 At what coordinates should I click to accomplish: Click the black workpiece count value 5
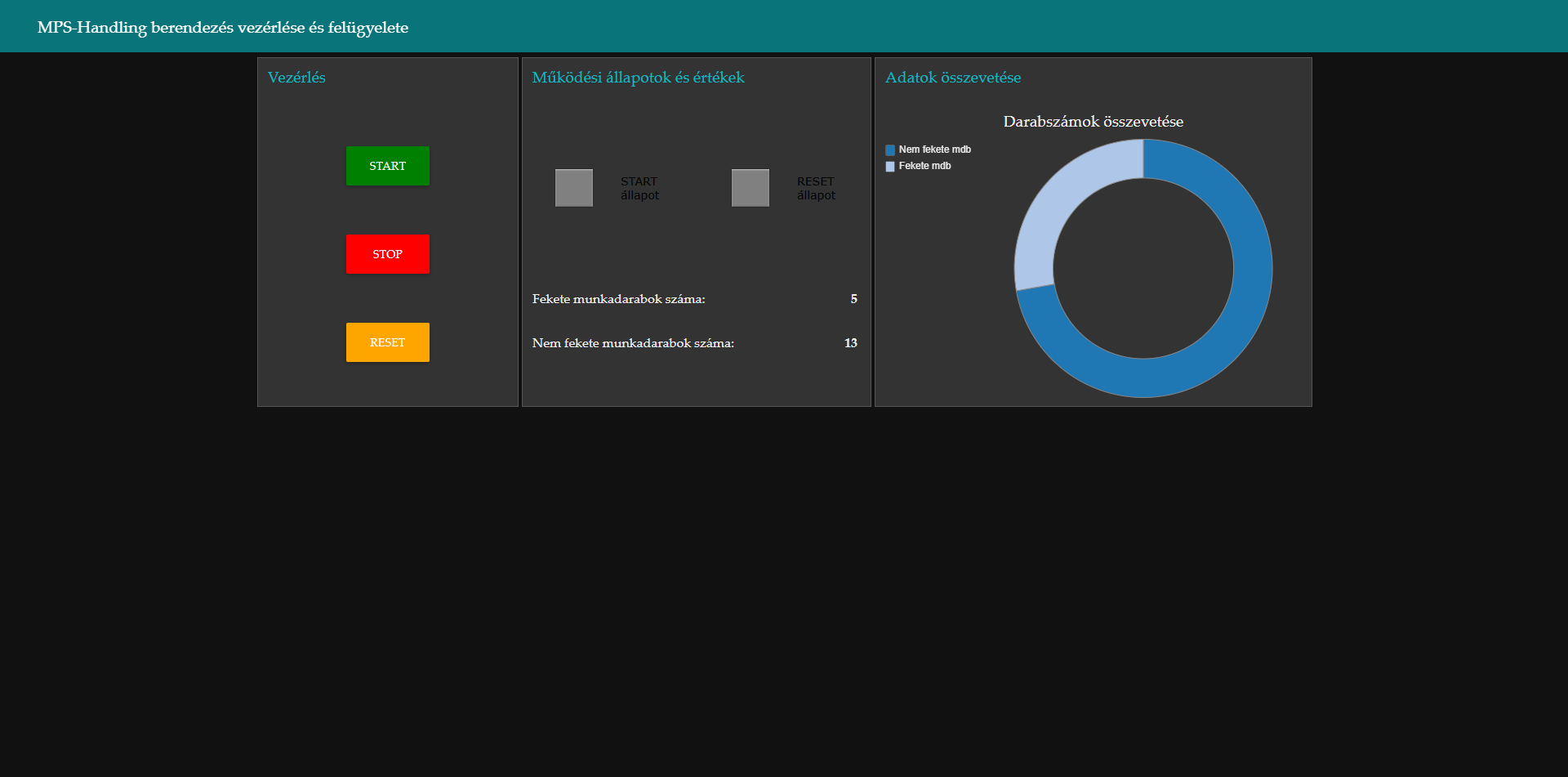point(853,299)
